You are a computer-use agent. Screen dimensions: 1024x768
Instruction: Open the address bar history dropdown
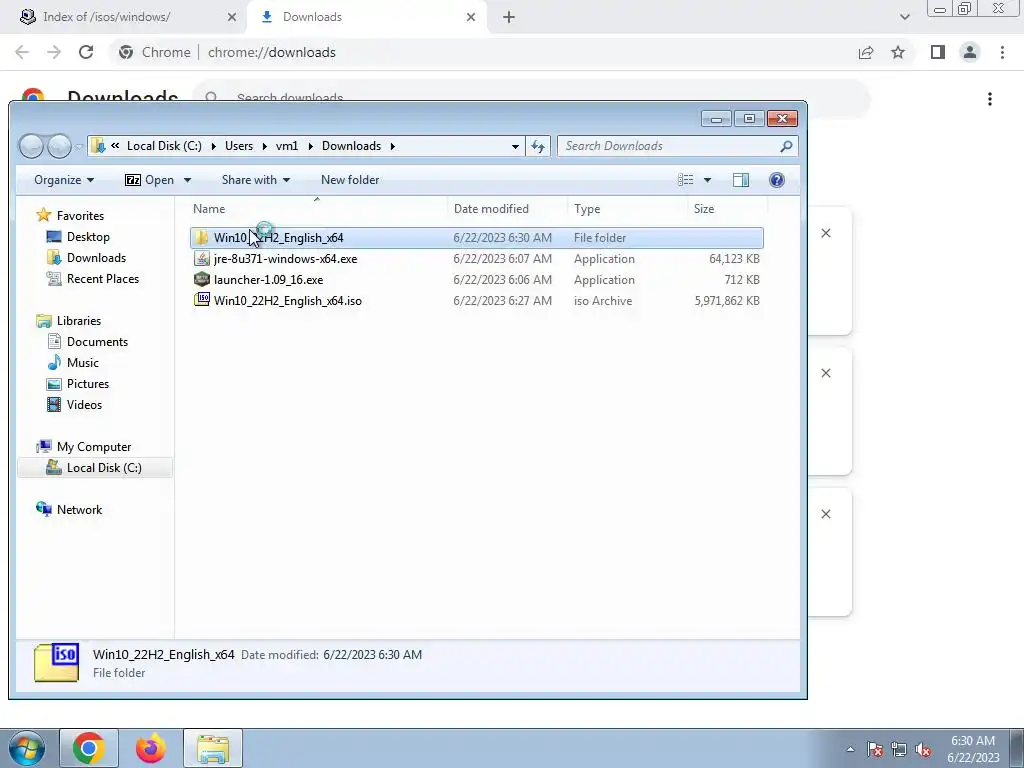point(515,146)
